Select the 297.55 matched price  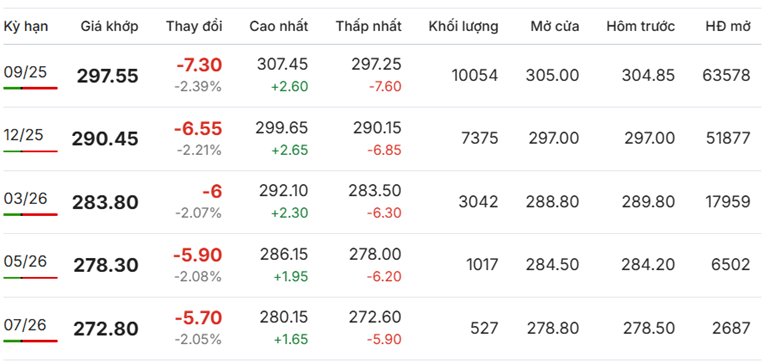coord(108,76)
